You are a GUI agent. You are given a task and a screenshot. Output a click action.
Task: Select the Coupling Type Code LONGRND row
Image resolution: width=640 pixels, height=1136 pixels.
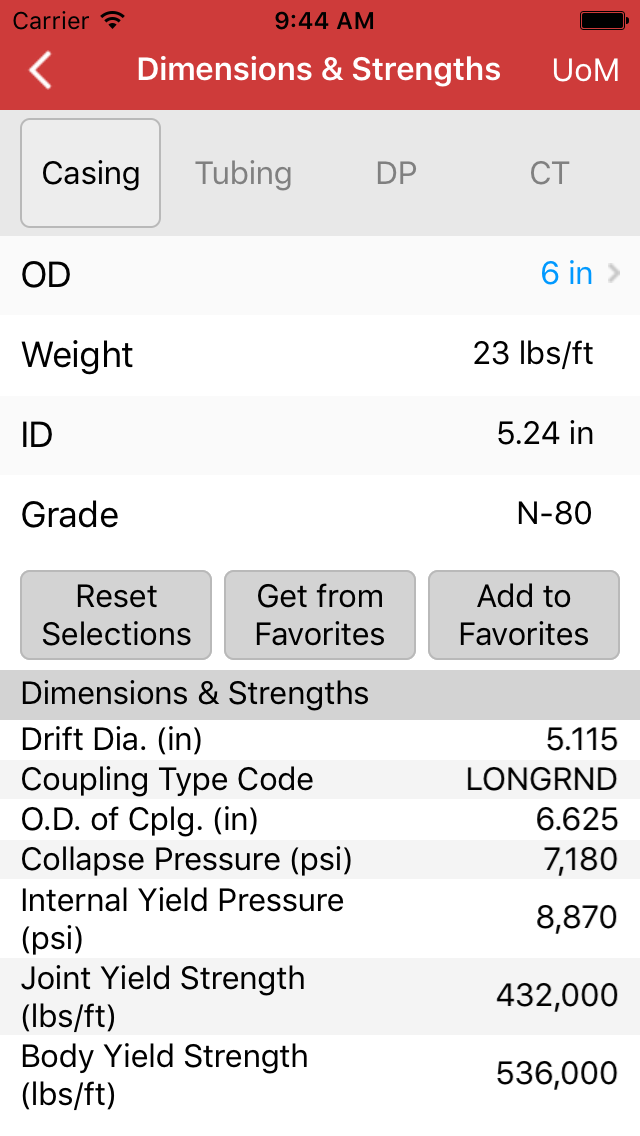point(320,778)
